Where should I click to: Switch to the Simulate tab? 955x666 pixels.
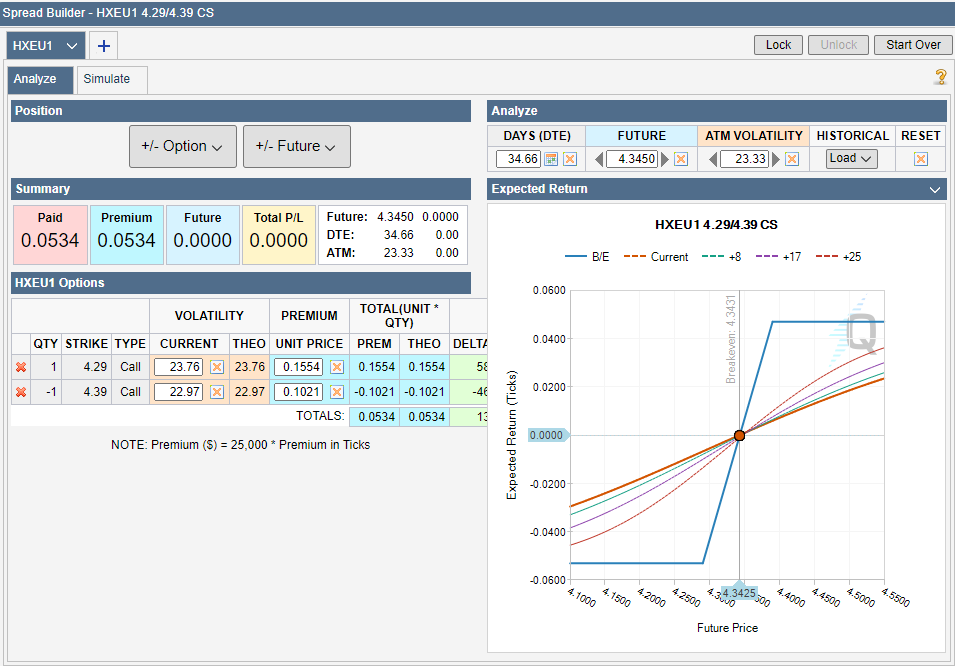[112, 79]
